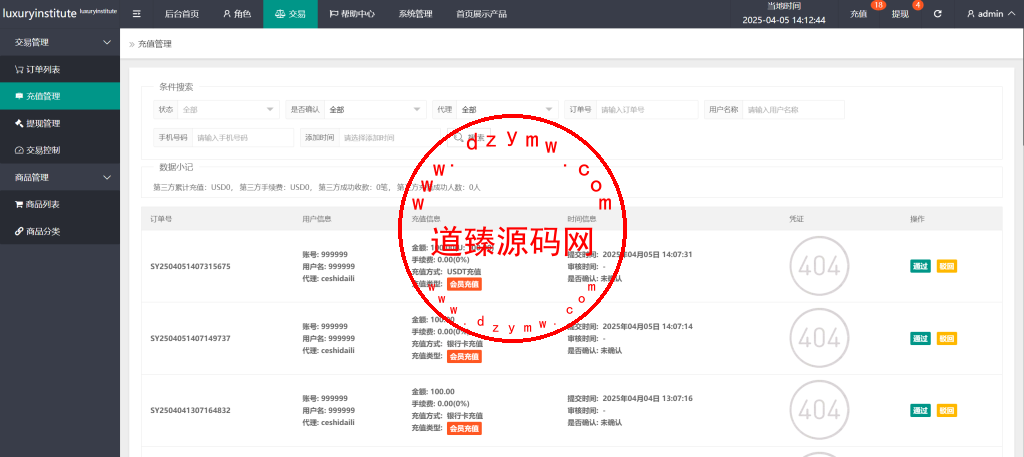Click submit time 2025年04月04日 13:07:16

click(647, 398)
